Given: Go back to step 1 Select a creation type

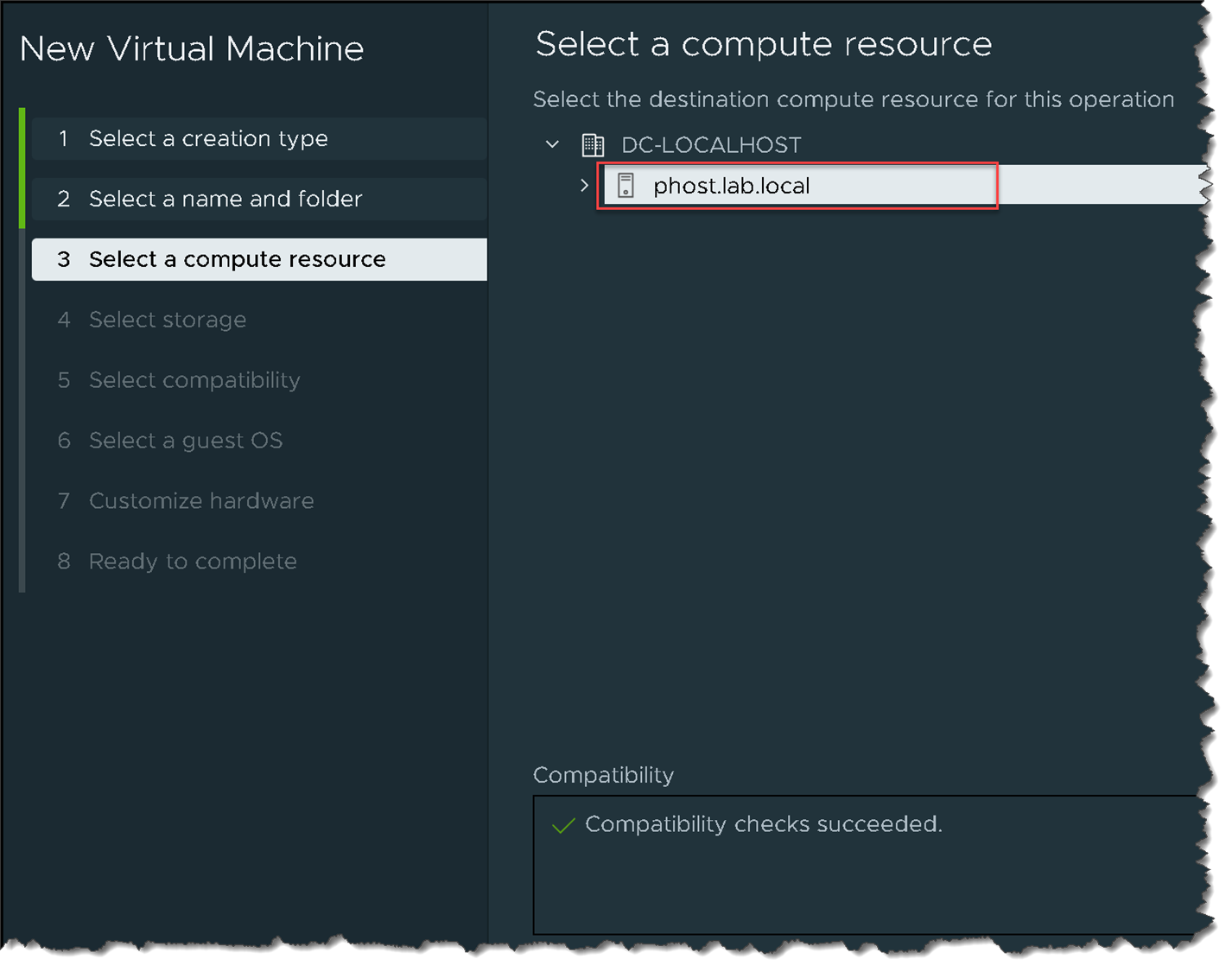Looking at the screenshot, I should (208, 138).
